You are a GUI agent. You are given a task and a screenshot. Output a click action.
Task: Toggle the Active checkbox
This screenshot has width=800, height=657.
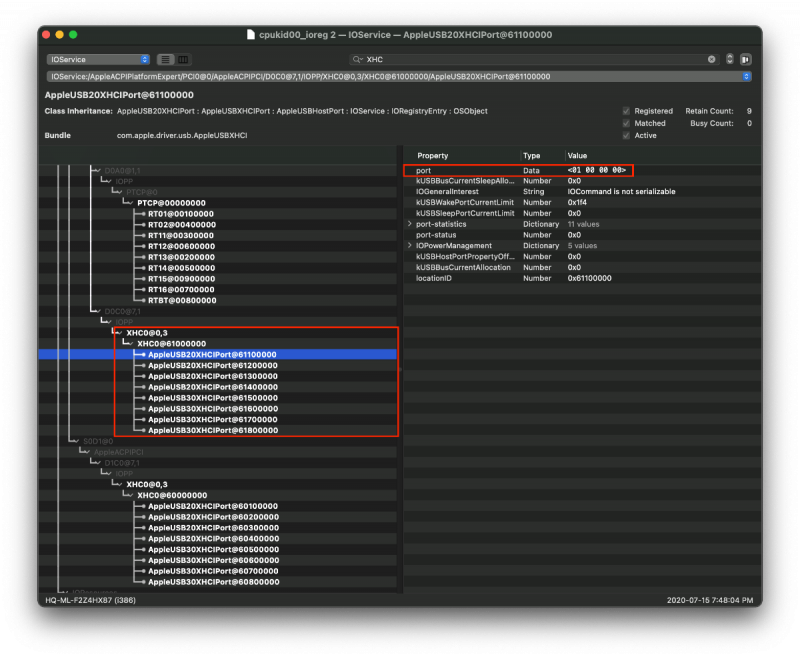tap(626, 135)
